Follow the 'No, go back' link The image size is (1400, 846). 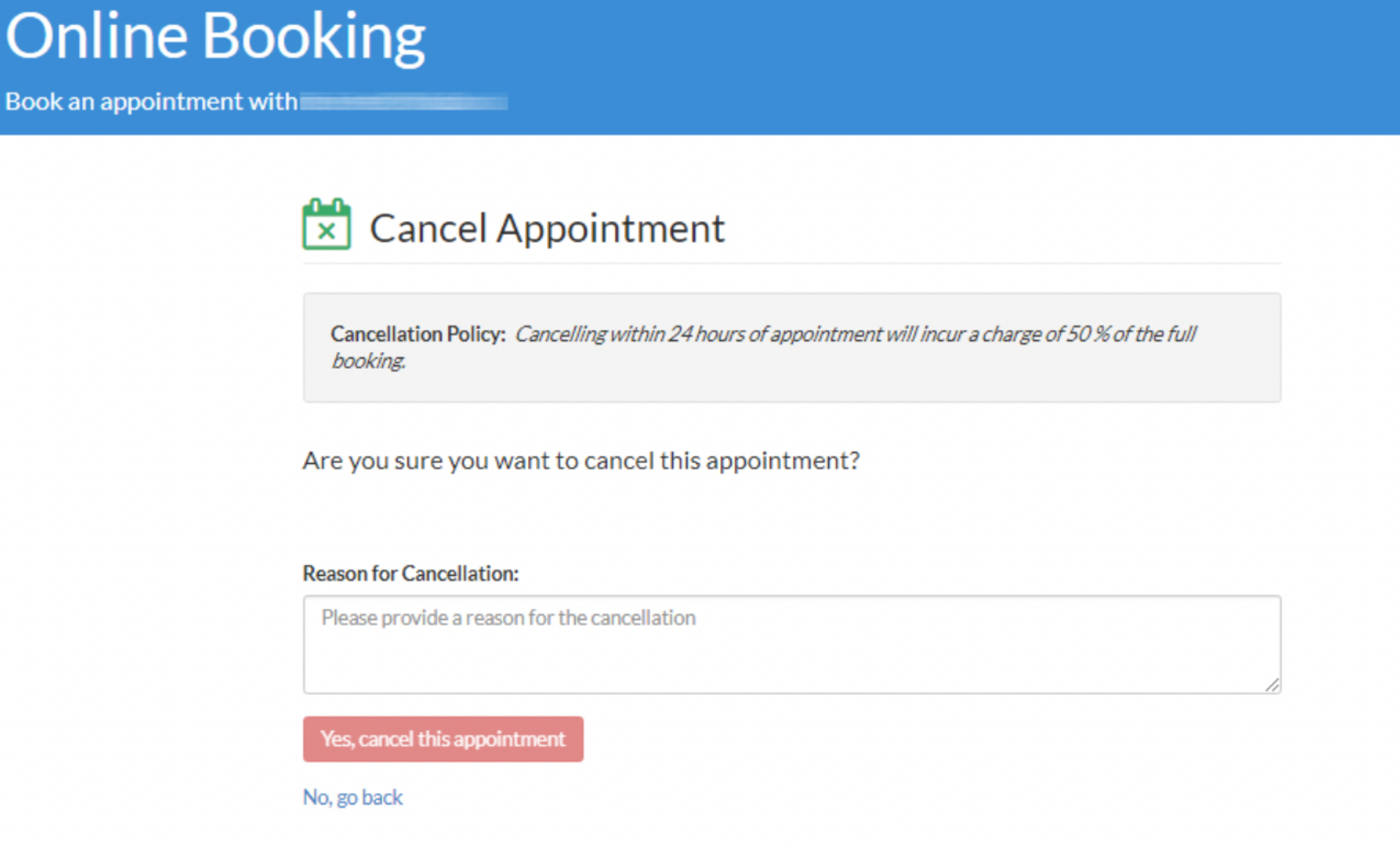click(353, 797)
